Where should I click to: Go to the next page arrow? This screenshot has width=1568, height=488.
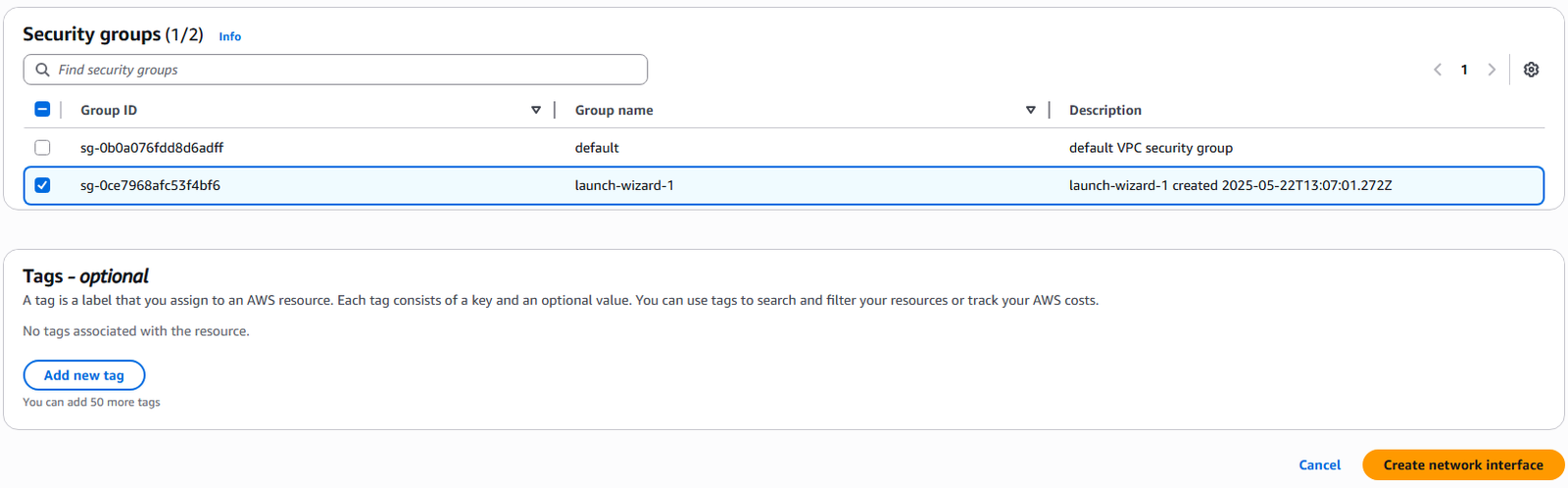coord(1492,70)
